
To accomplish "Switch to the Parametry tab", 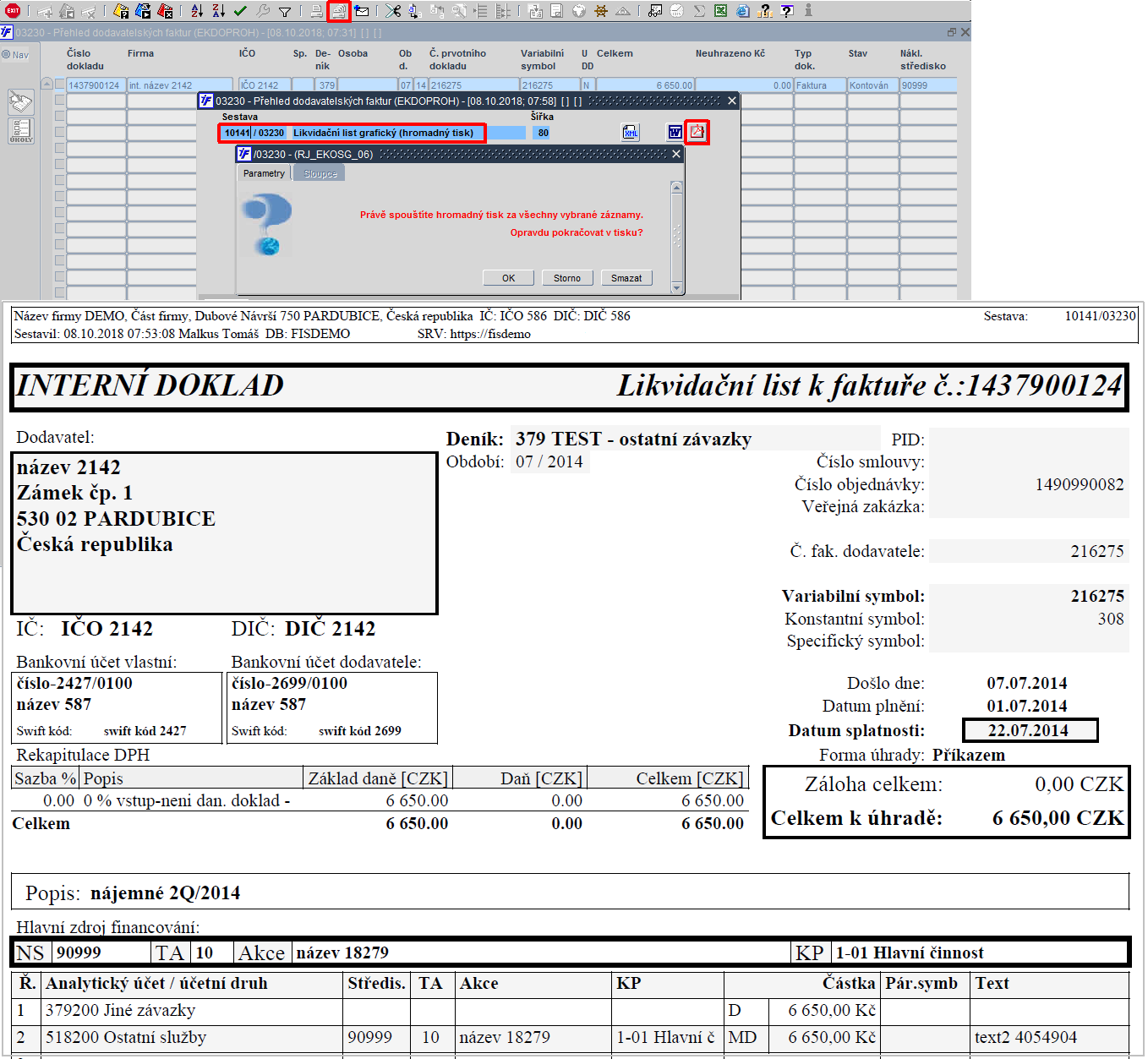I will click(265, 173).
